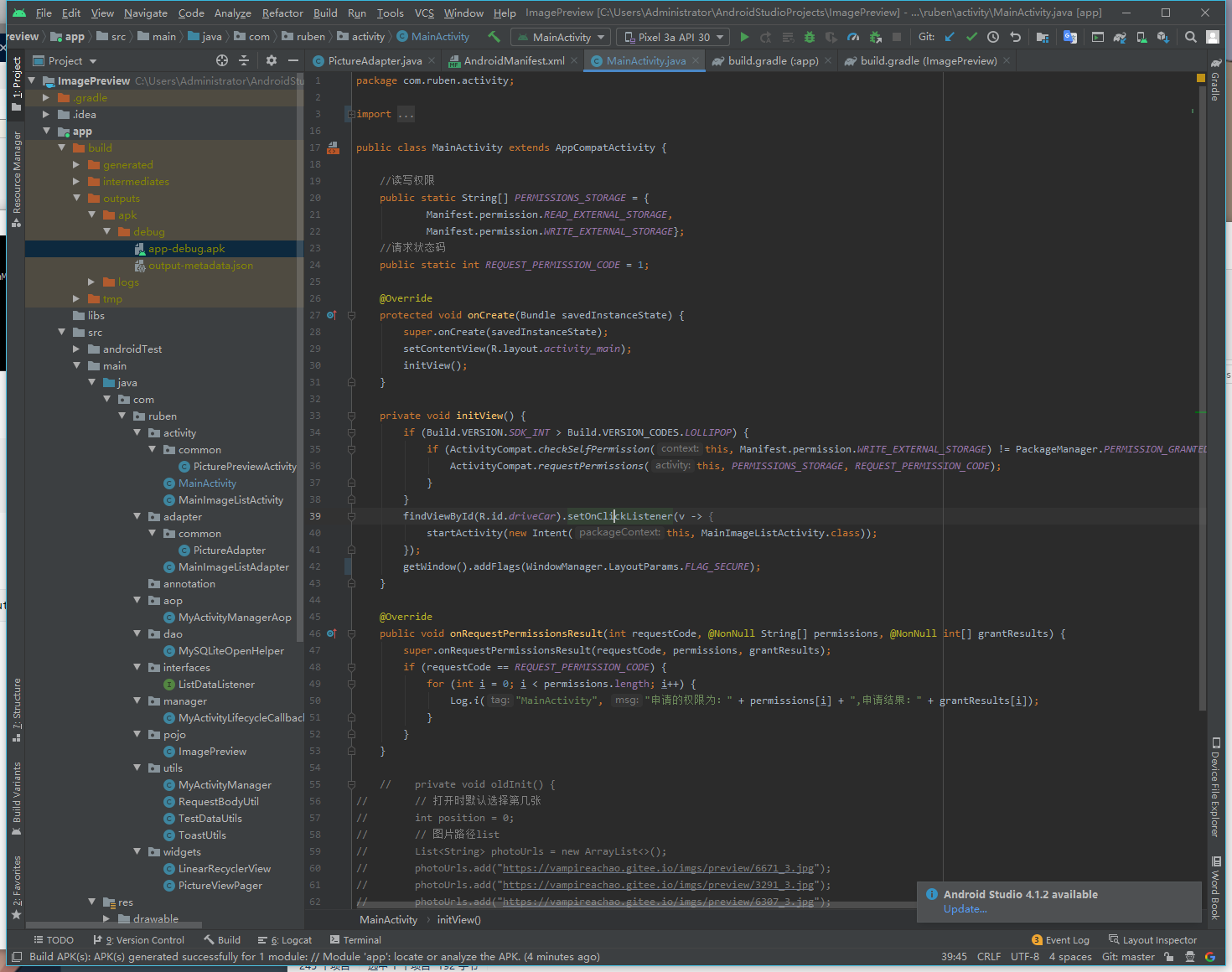Click the Git Commit checkmark icon
The height and width of the screenshot is (972, 1232).
[x=971, y=37]
